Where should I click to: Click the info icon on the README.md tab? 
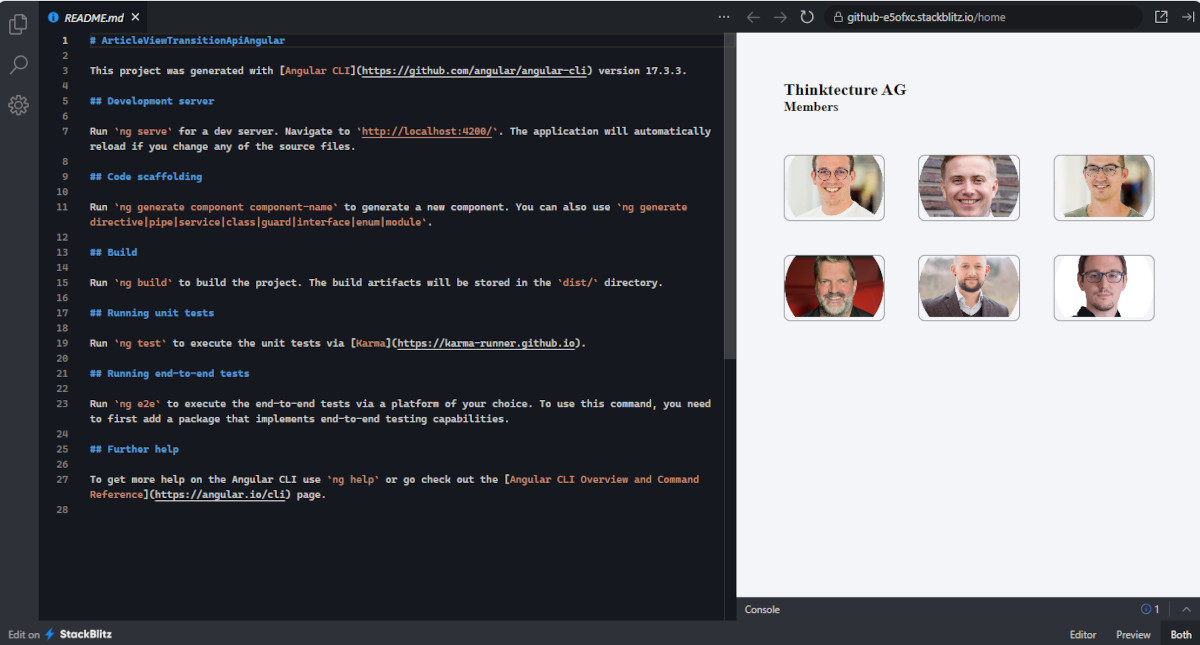[53, 16]
